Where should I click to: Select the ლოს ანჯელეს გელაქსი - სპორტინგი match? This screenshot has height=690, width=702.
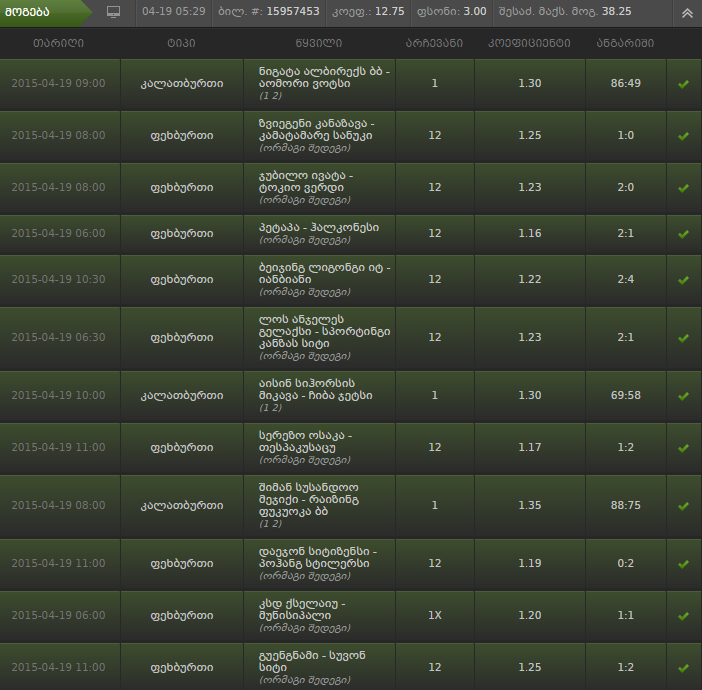pos(324,332)
